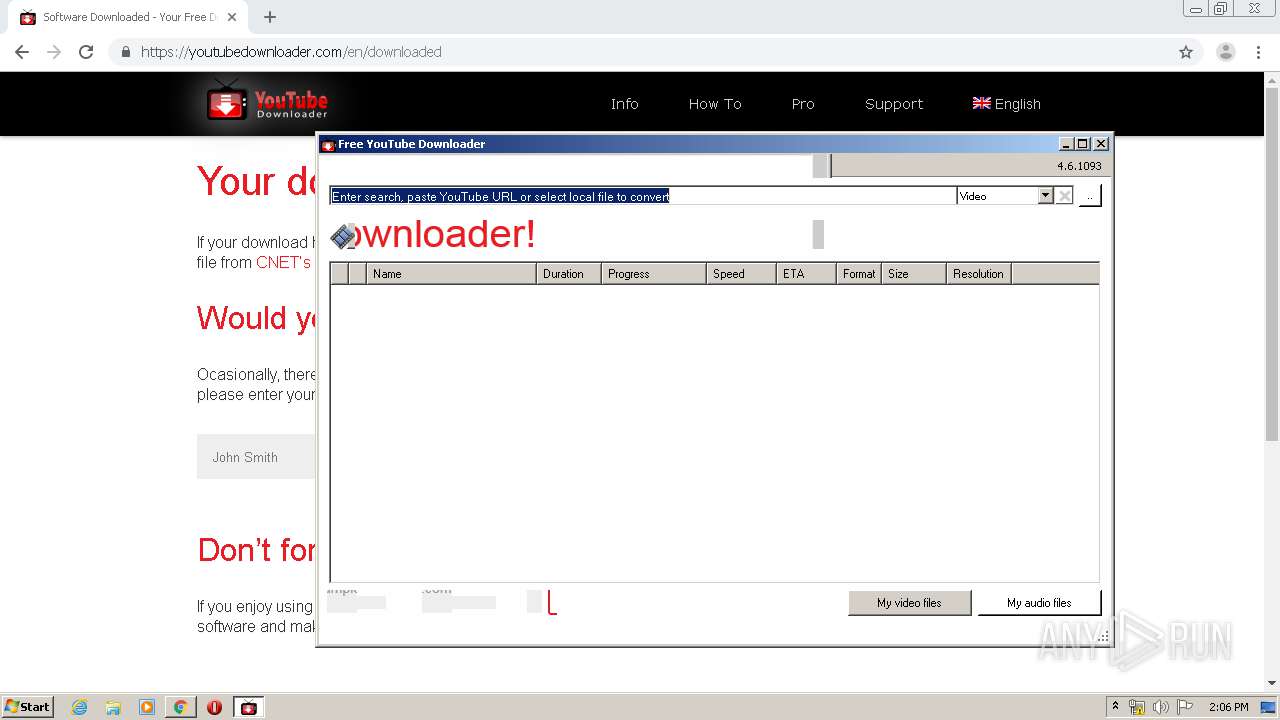1280x720 pixels.
Task: Launch Internet Explorer from taskbar
Action: [80, 707]
